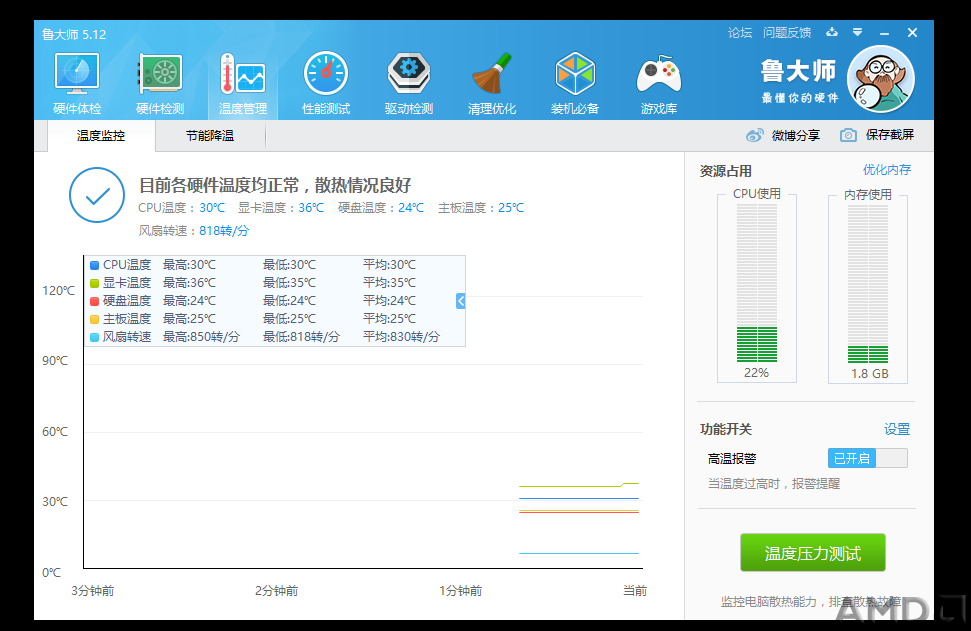Toggle the 硬盘温度 red legend swatch
The image size is (971, 631).
coord(95,301)
